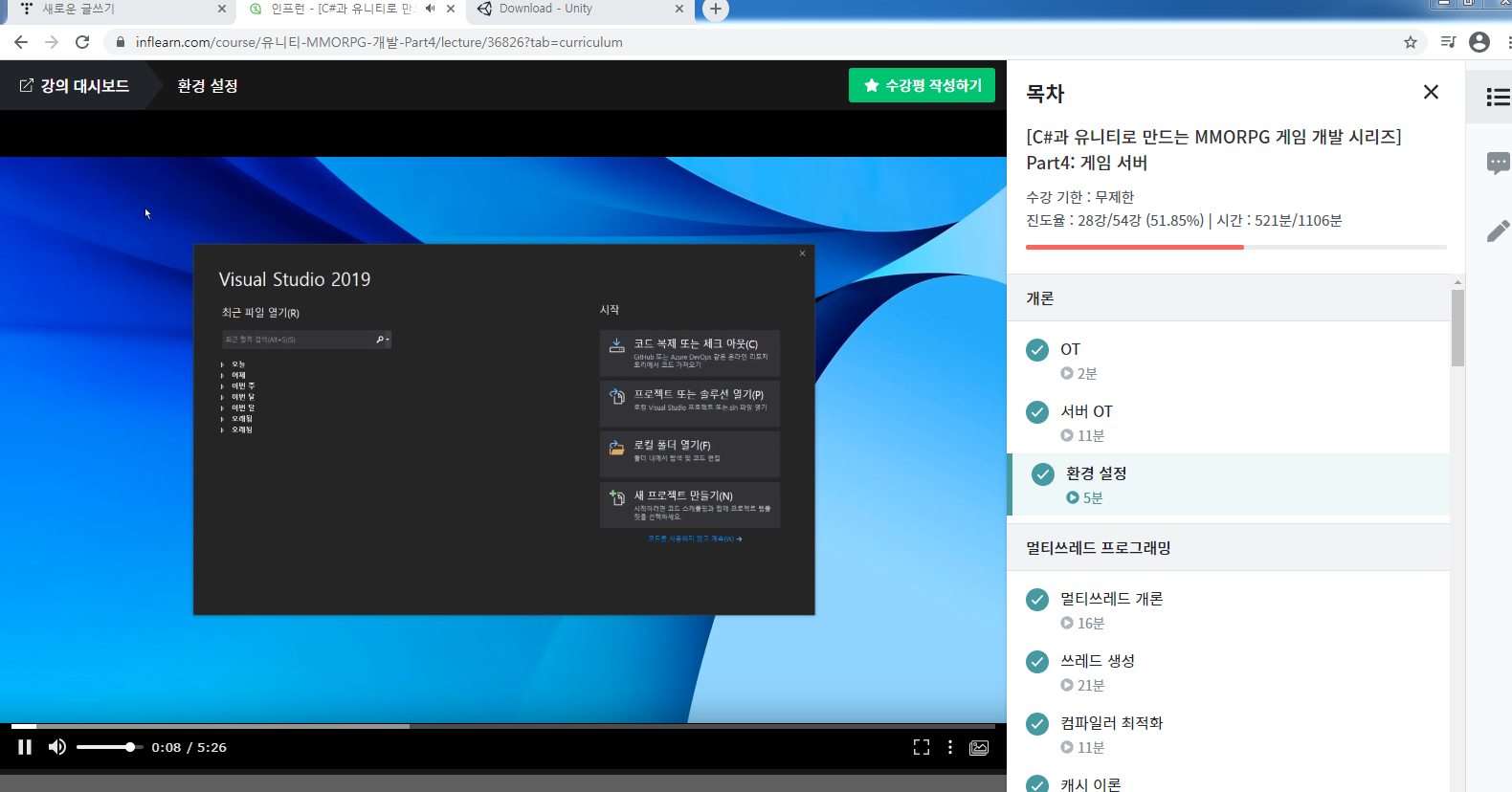Click the play icon next to 5분
The height and width of the screenshot is (792, 1512).
(1073, 497)
